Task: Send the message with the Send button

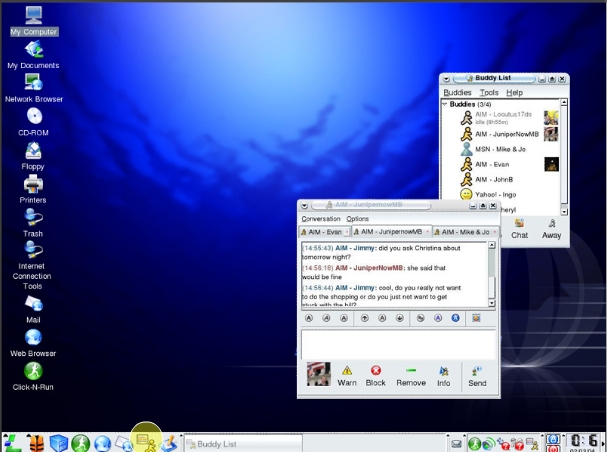Action: [x=477, y=376]
